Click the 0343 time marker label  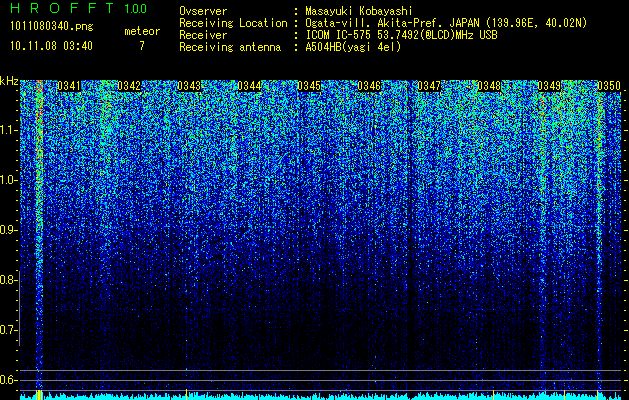click(x=189, y=86)
